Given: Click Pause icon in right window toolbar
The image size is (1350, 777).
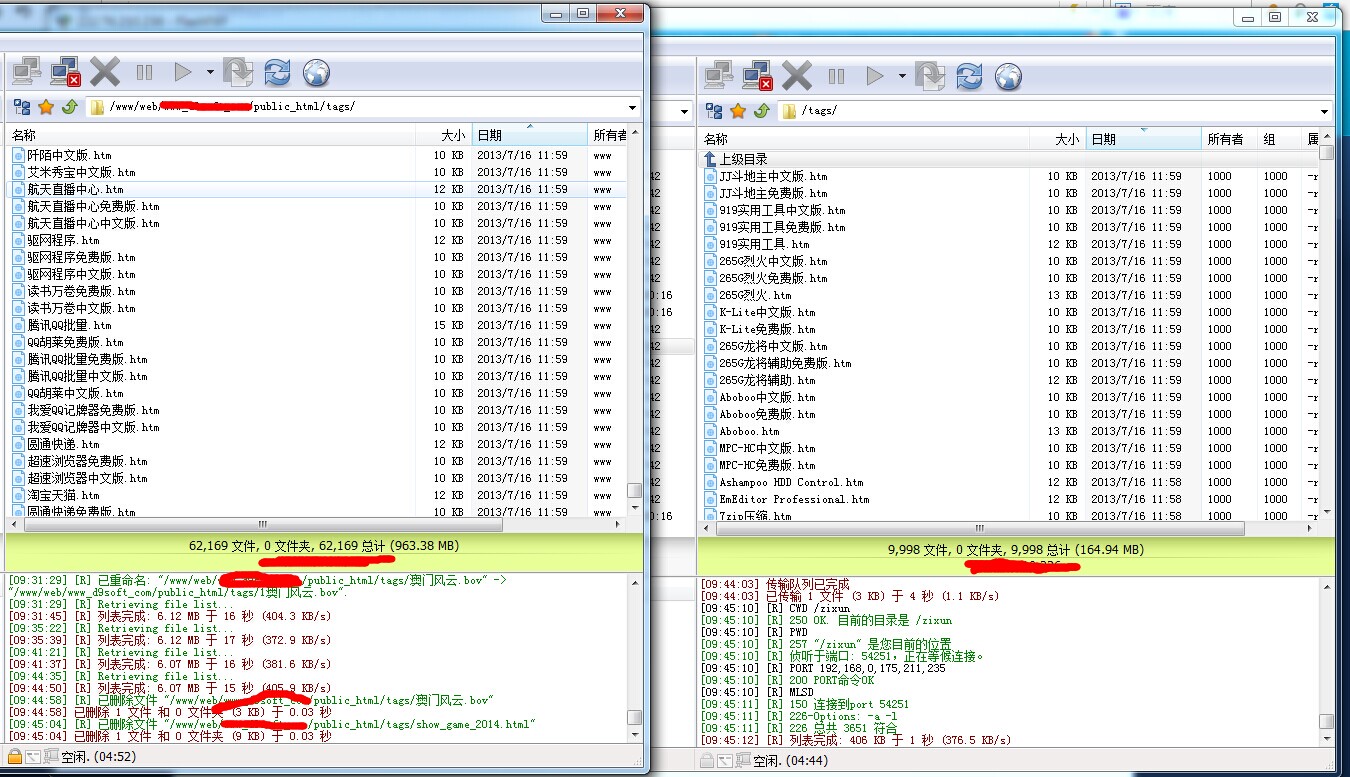Looking at the screenshot, I should [x=836, y=76].
